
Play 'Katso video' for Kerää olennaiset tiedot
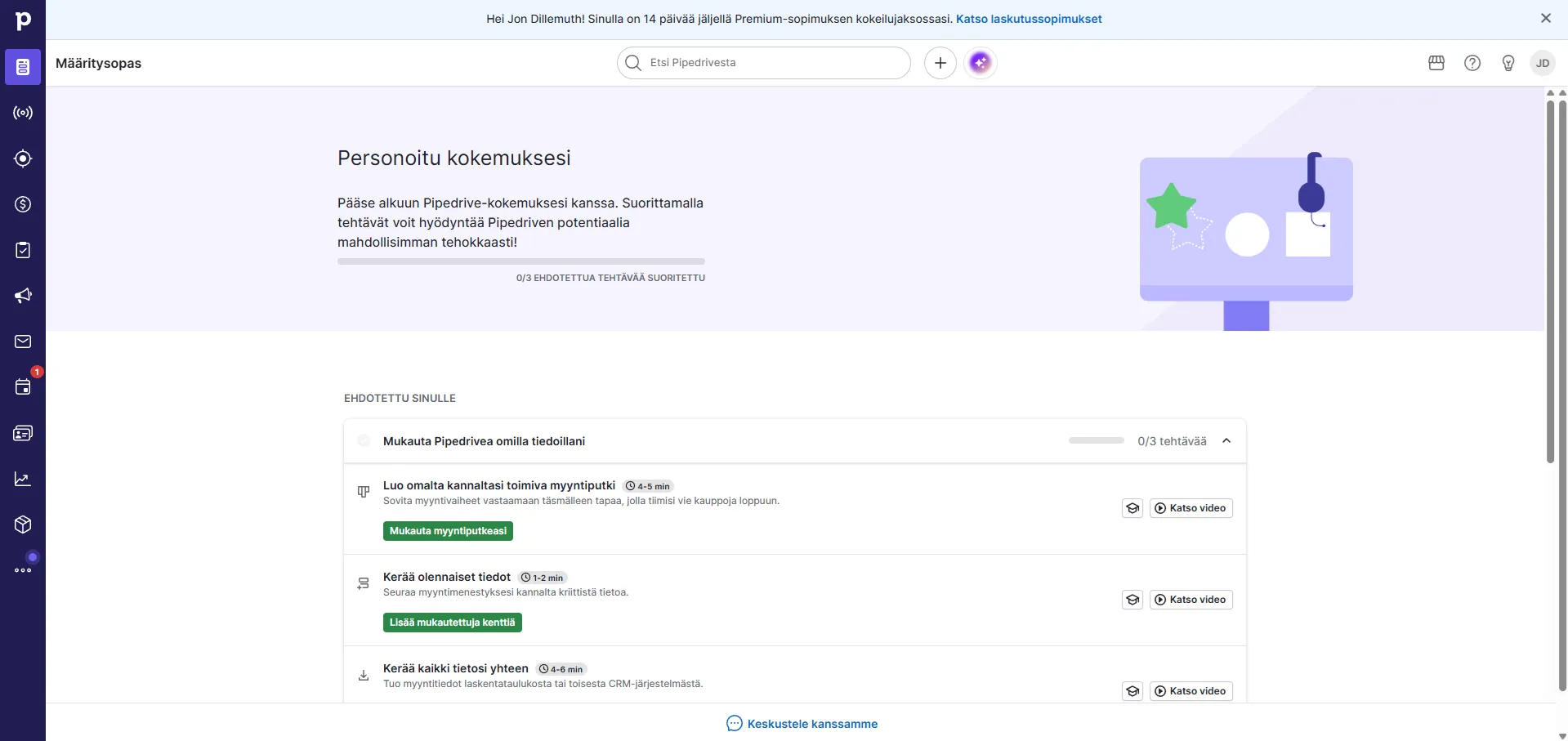(x=1191, y=599)
